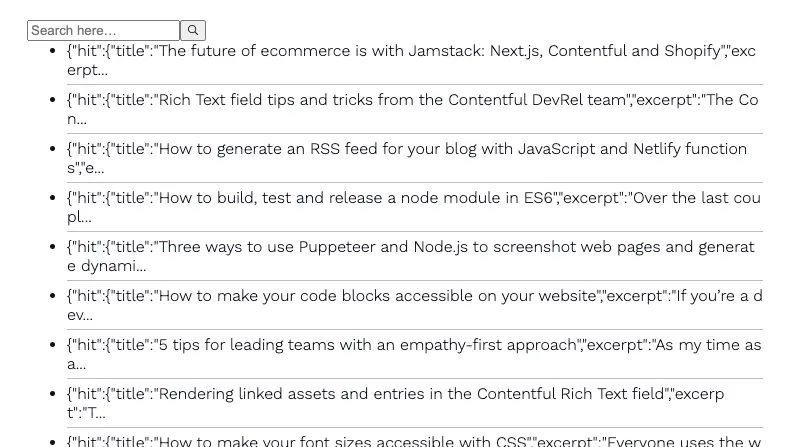The width and height of the screenshot is (806, 447).
Task: Click the bullet beside the empathy-first result
Action: 52,345
